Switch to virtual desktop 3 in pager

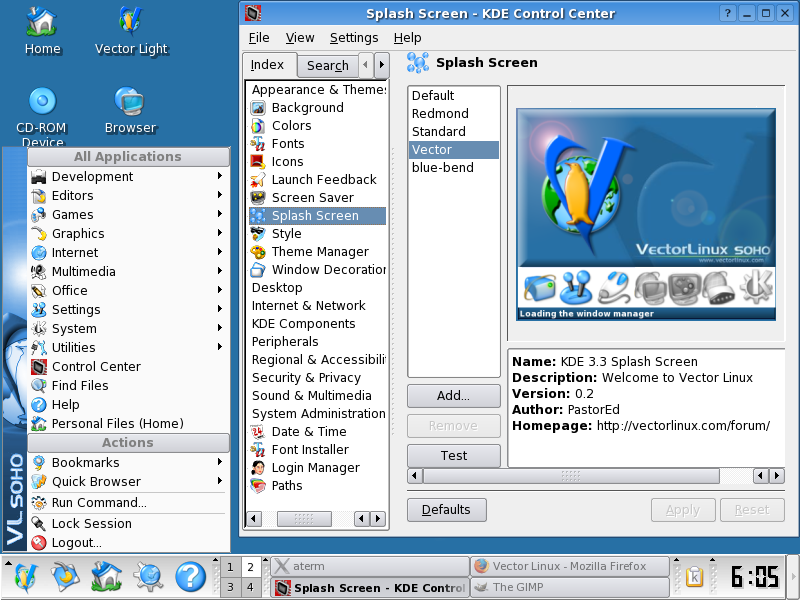click(230, 587)
